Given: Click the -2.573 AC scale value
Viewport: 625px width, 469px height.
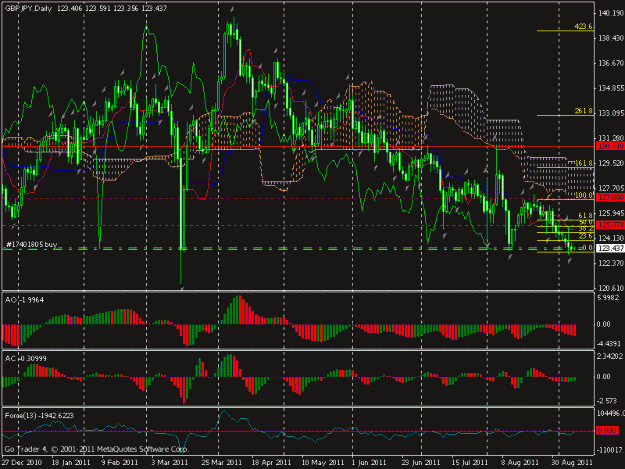Looking at the screenshot, I should [607, 401].
